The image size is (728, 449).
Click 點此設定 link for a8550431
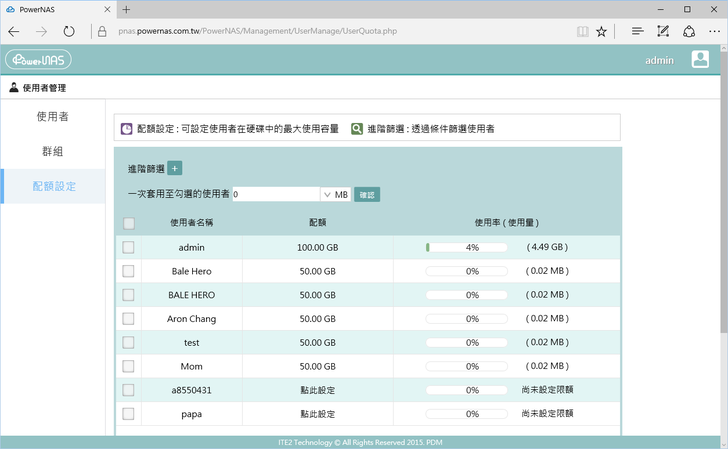[317, 390]
